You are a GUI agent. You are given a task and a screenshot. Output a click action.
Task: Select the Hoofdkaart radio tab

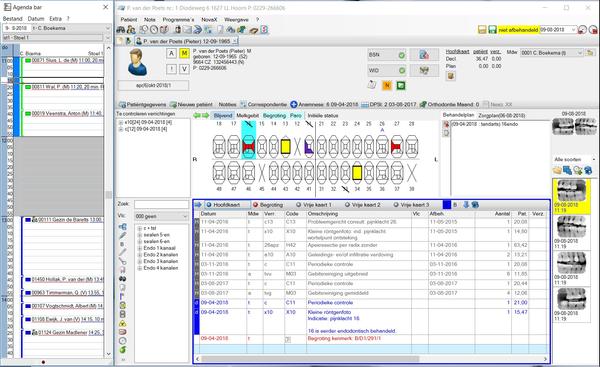pos(223,205)
